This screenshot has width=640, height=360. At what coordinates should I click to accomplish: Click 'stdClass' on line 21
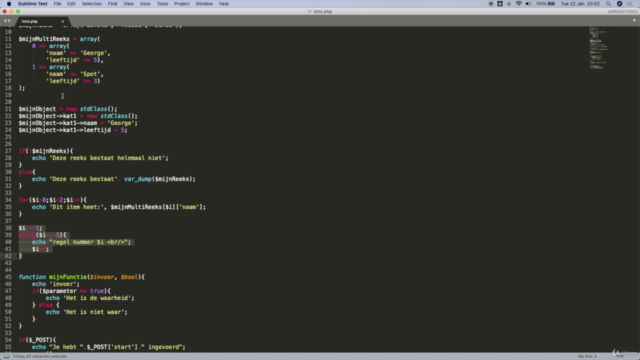[93, 109]
